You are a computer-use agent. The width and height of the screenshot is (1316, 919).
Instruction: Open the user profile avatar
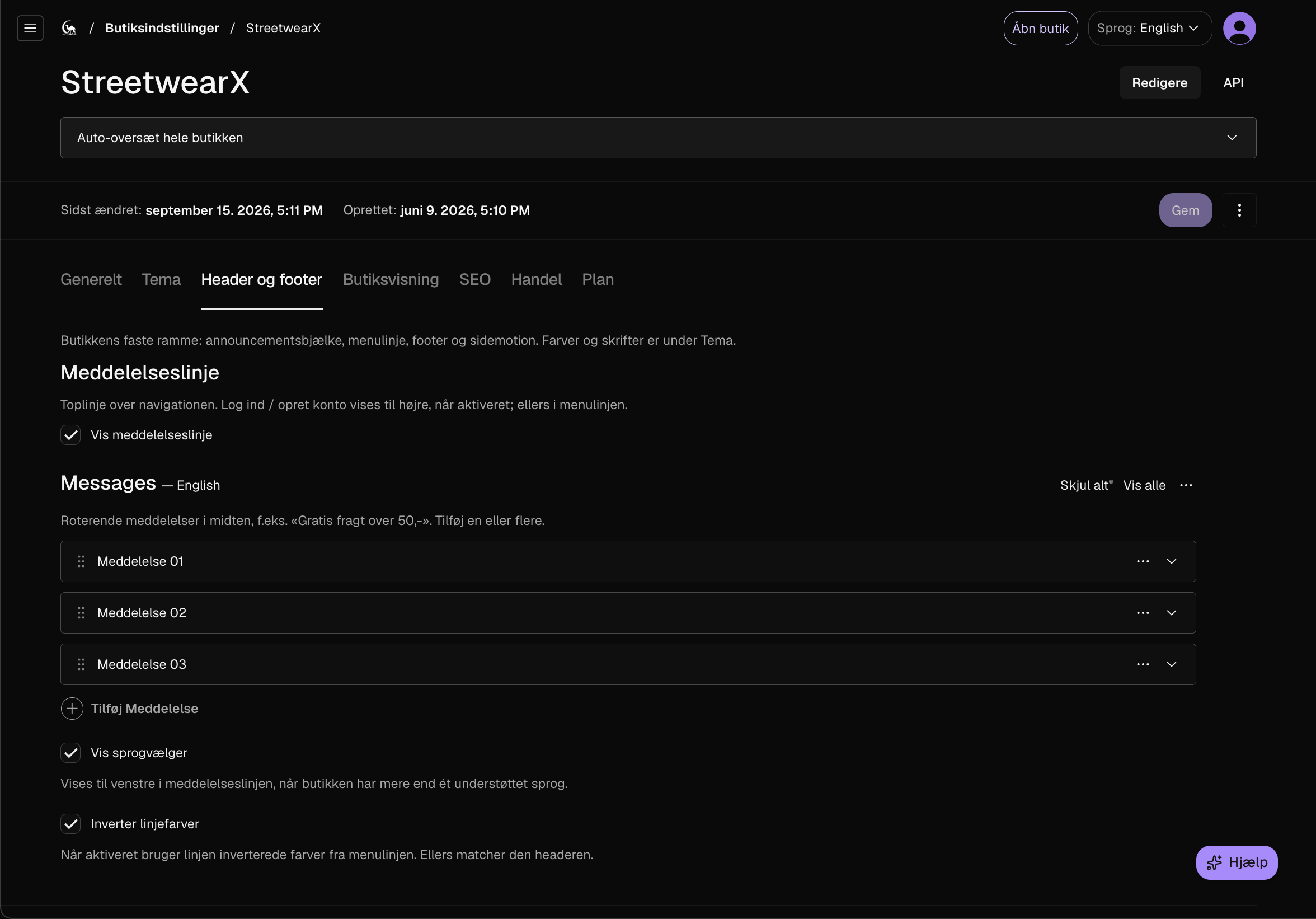(x=1239, y=28)
